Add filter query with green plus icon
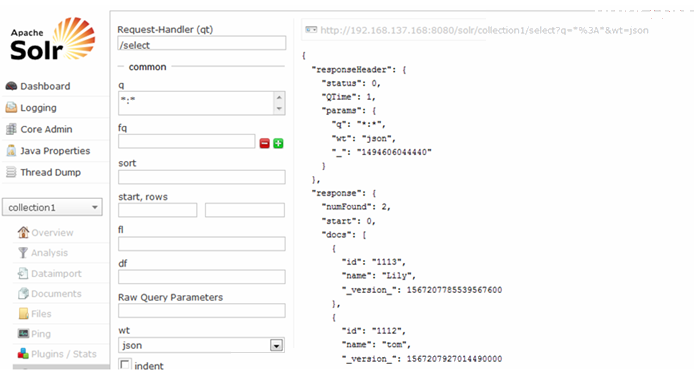 tap(278, 143)
